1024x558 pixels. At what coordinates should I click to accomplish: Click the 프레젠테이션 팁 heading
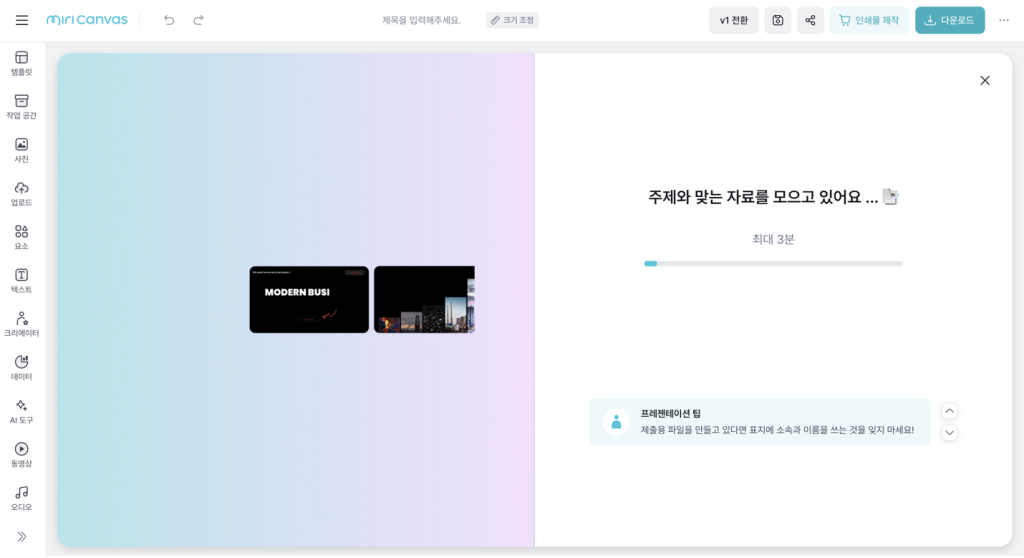tap(671, 414)
